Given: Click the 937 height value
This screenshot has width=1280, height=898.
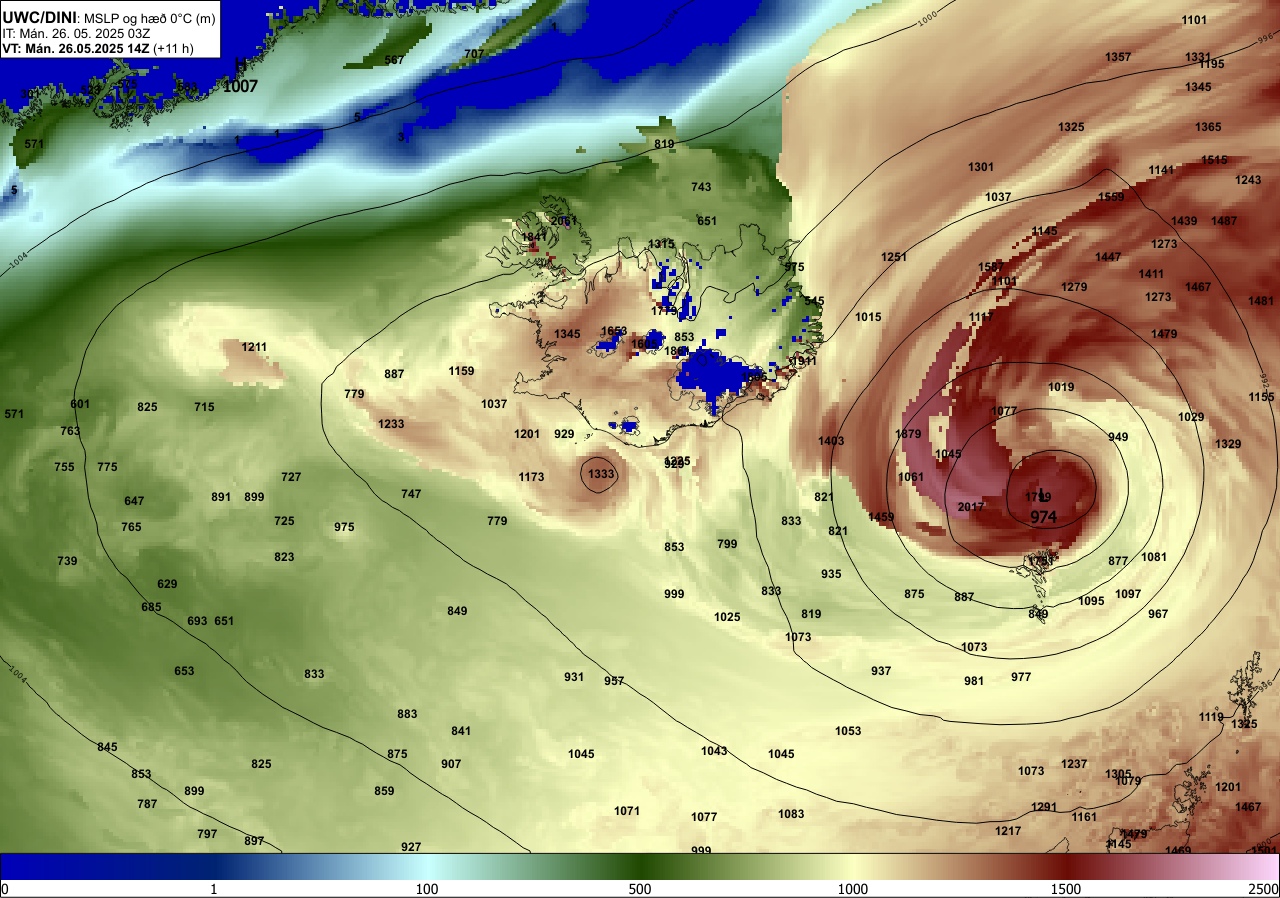Looking at the screenshot, I should click(x=881, y=671).
